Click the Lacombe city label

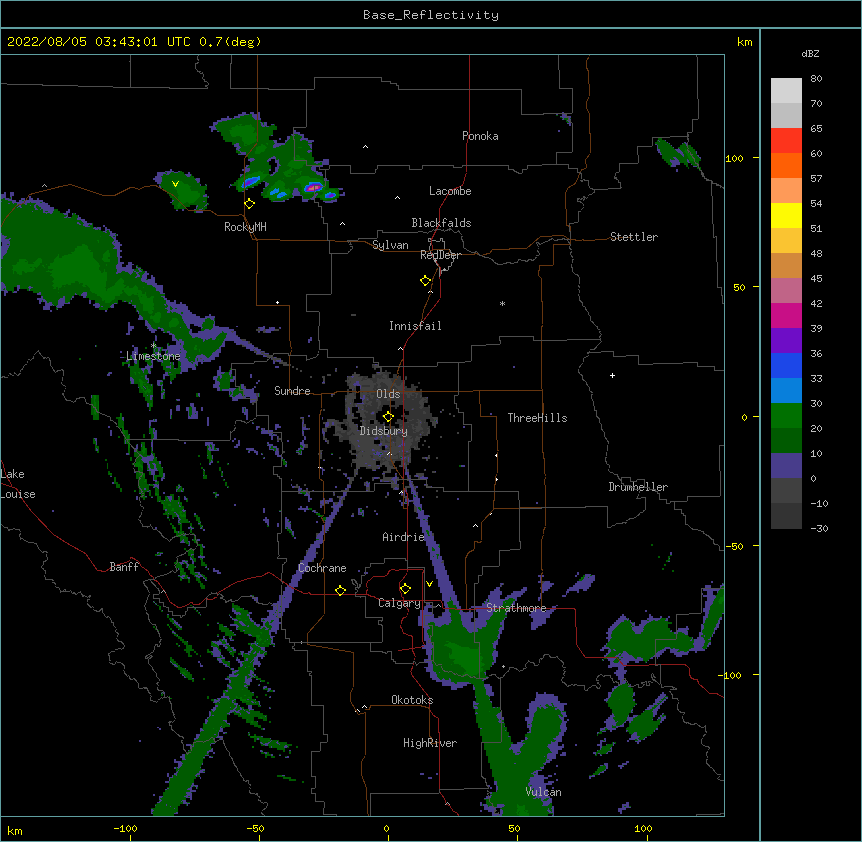coord(450,191)
